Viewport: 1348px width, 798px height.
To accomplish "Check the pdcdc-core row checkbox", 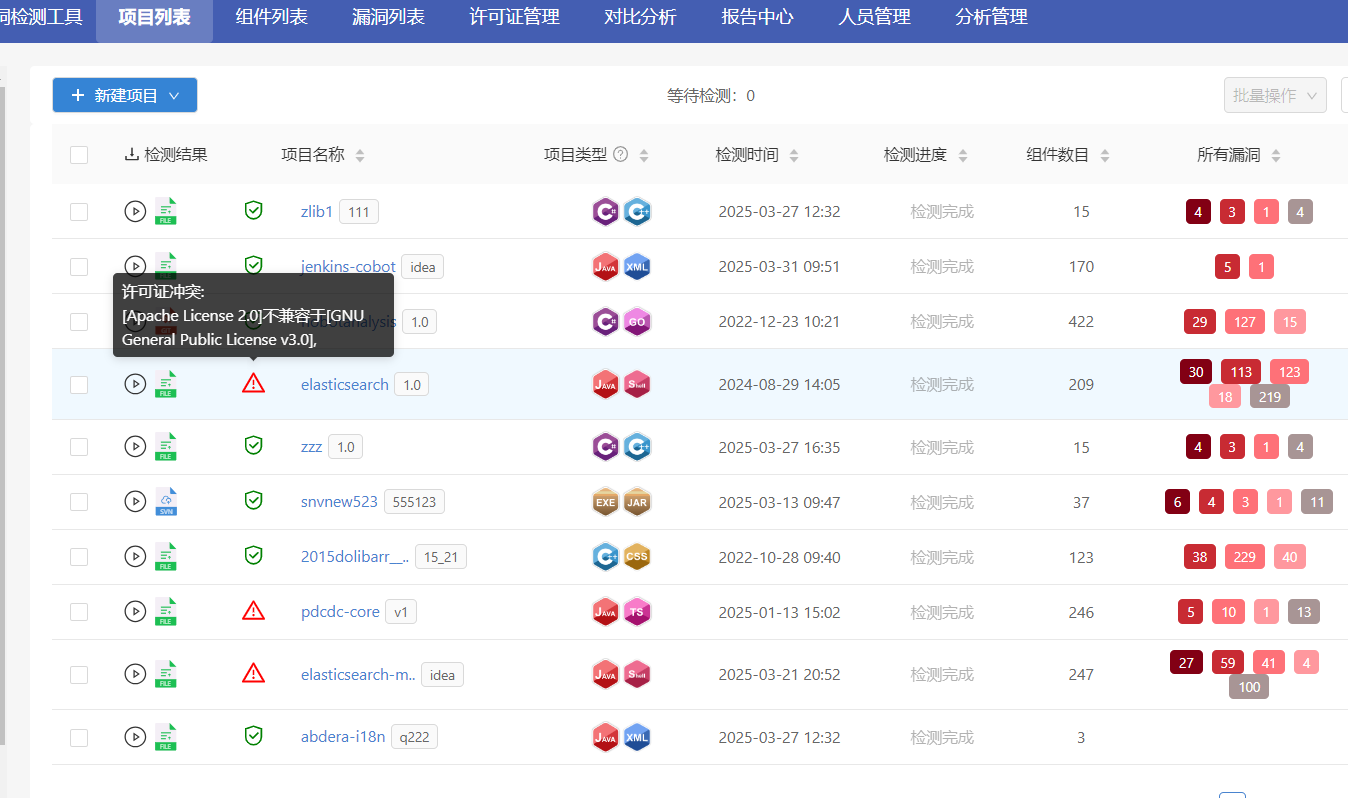I will (x=79, y=611).
